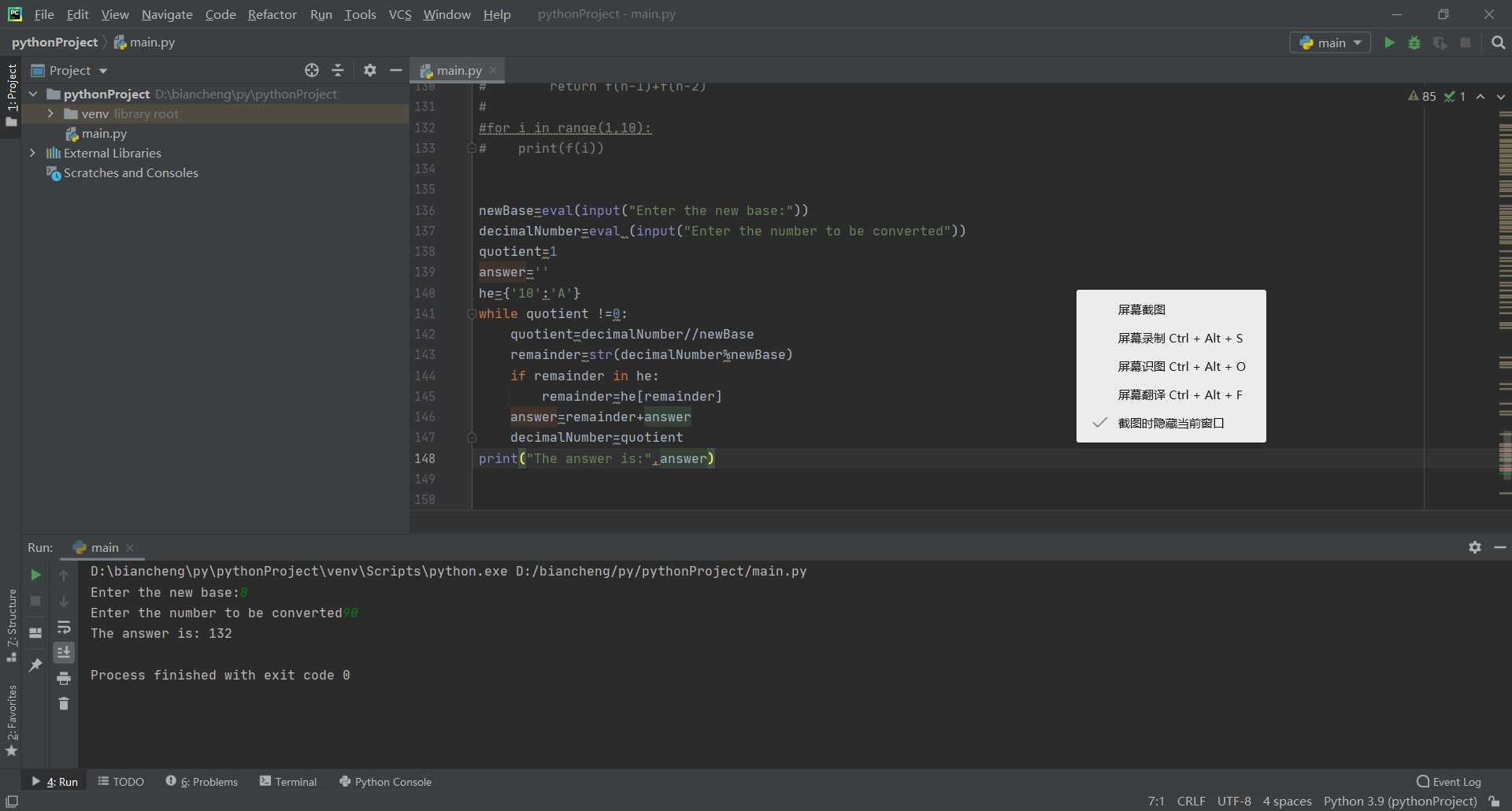Open the Terminal tool window

288,782
